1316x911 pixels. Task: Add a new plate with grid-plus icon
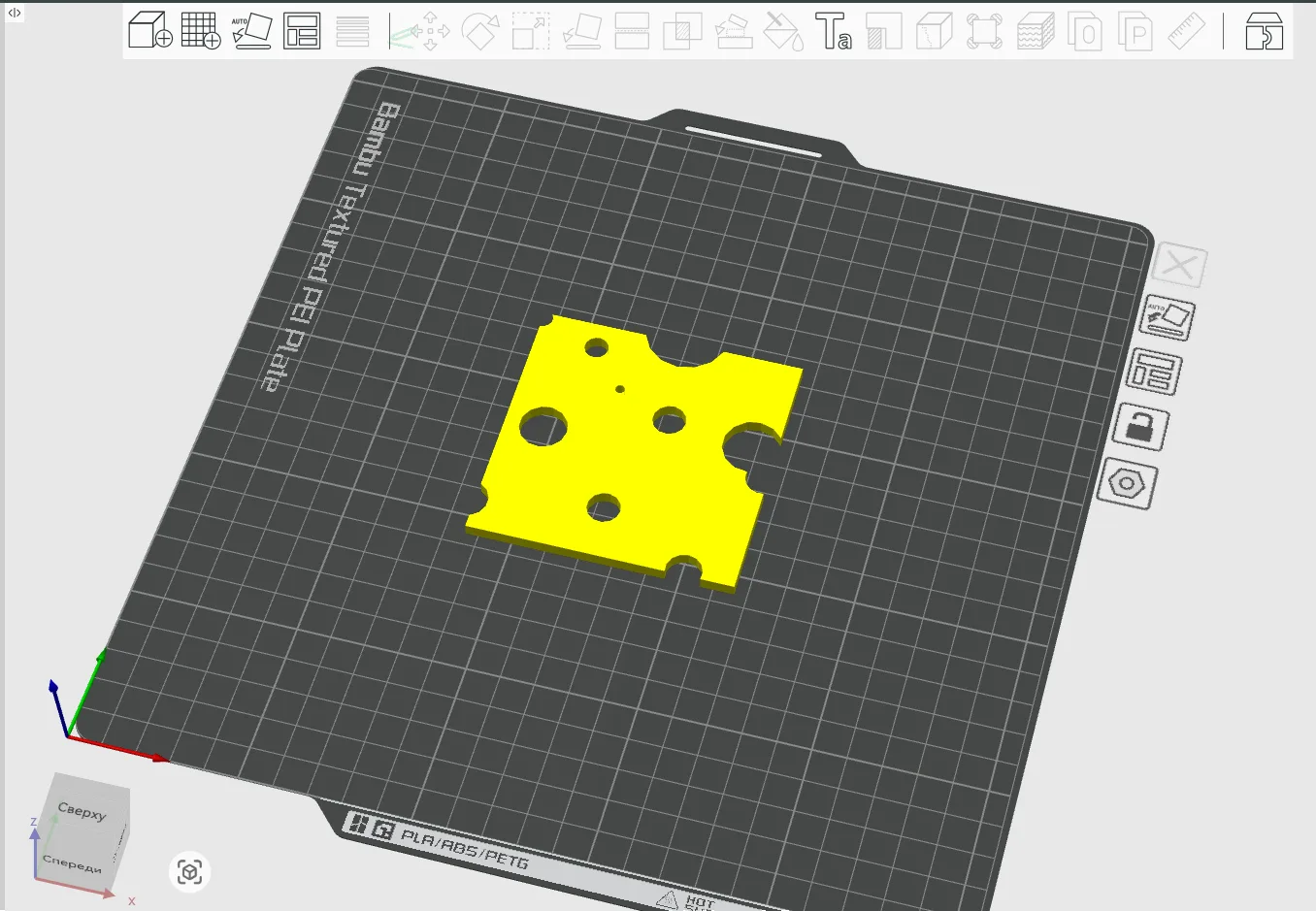201,30
